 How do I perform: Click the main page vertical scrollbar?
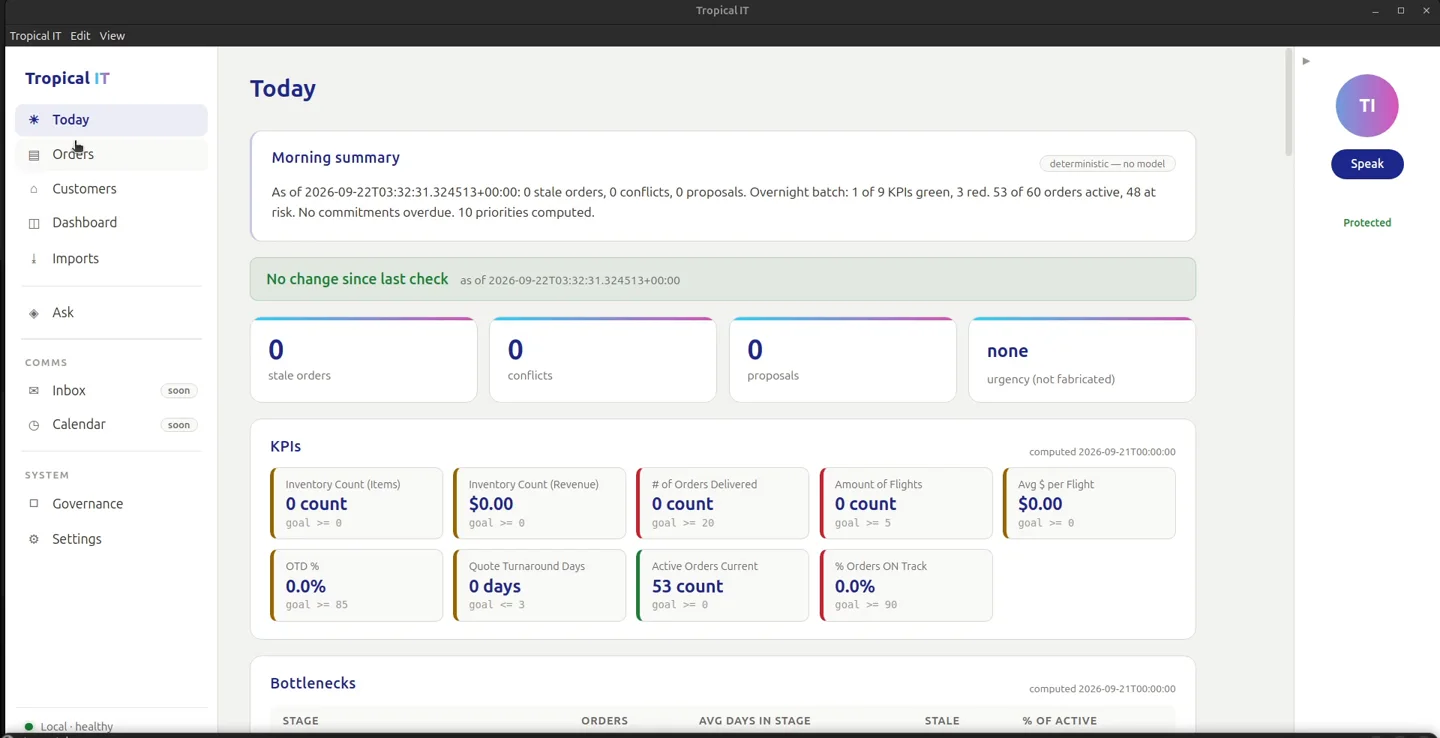(1288, 102)
